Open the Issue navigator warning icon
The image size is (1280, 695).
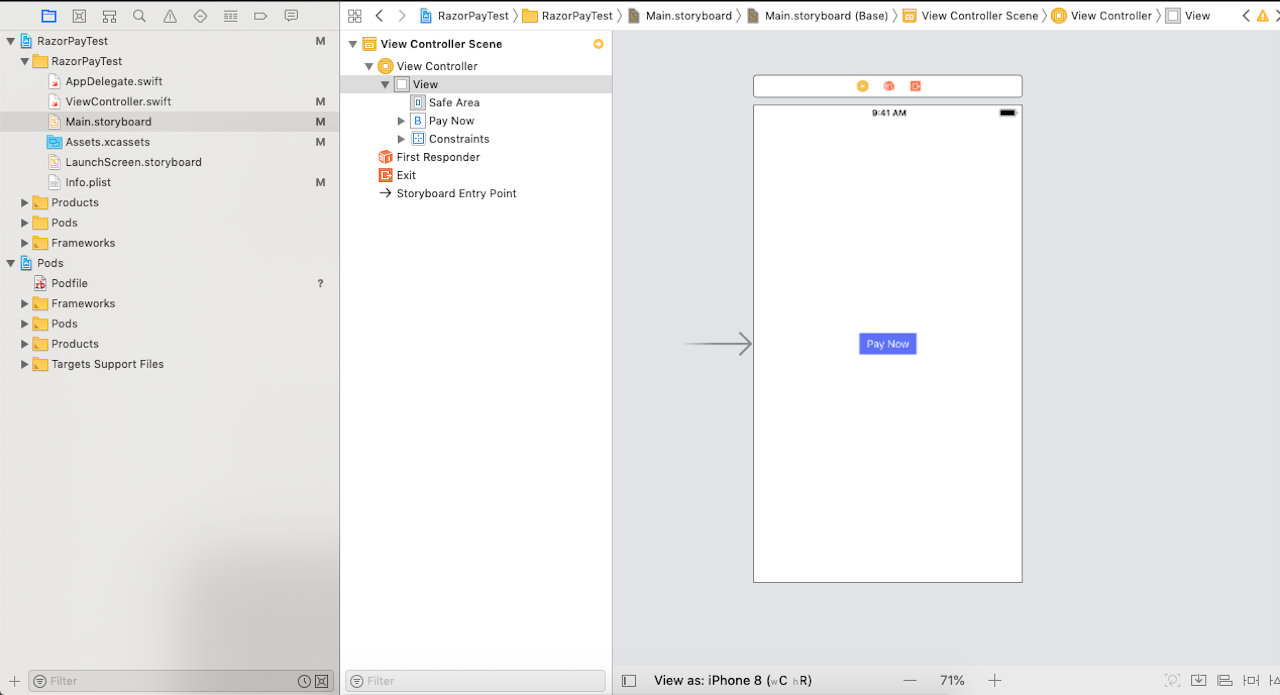(170, 16)
